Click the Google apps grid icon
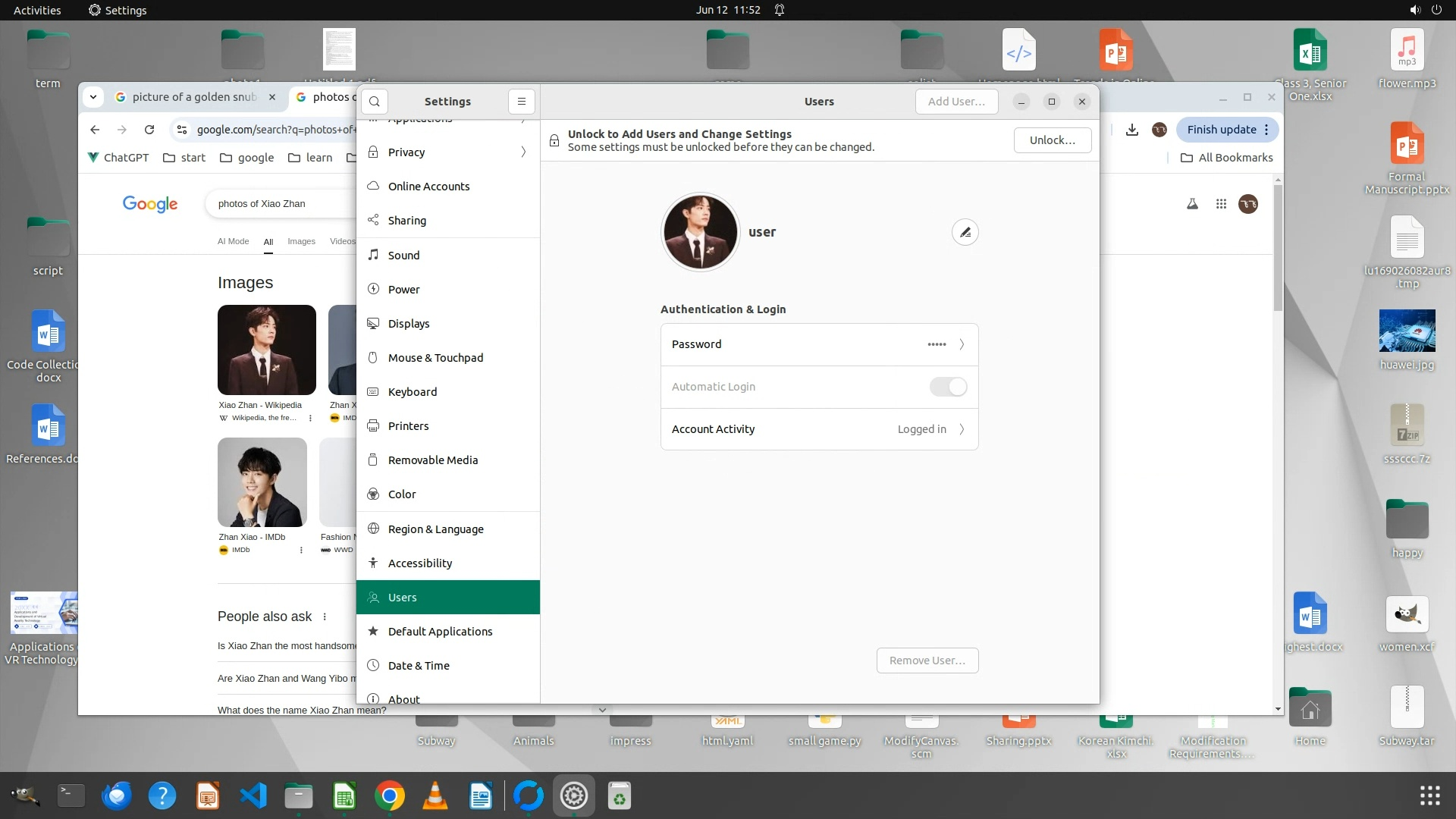 tap(1221, 204)
